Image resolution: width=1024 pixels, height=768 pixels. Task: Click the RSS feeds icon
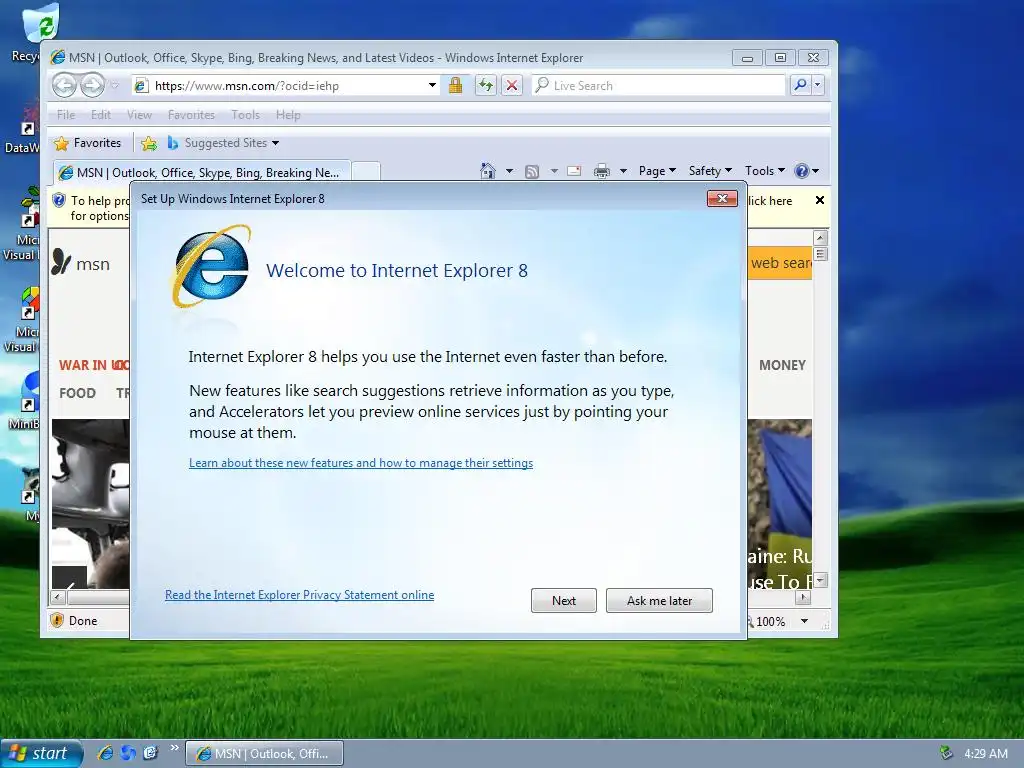click(532, 172)
